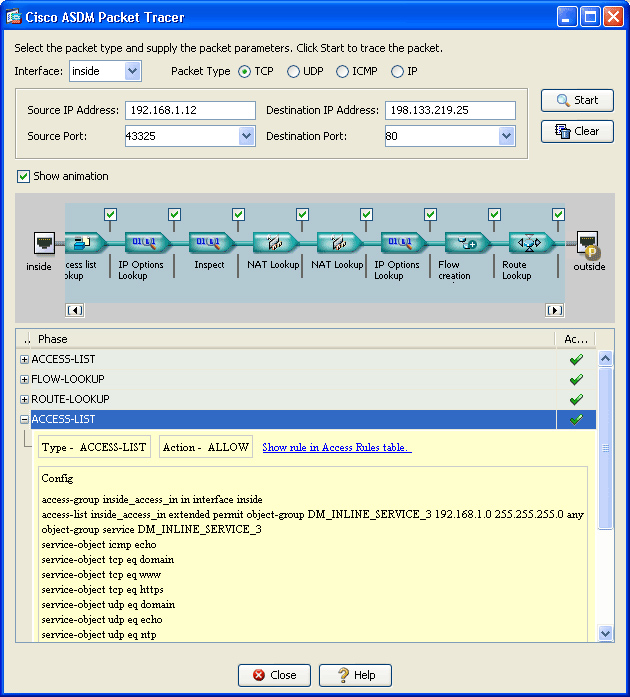Open Show rule in Access Rules table link
This screenshot has width=630, height=697.
pos(337,447)
